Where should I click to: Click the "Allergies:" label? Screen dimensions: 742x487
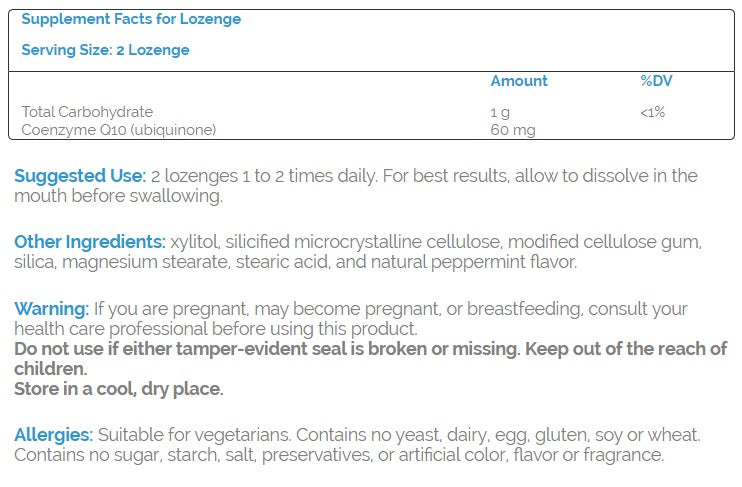[54, 435]
